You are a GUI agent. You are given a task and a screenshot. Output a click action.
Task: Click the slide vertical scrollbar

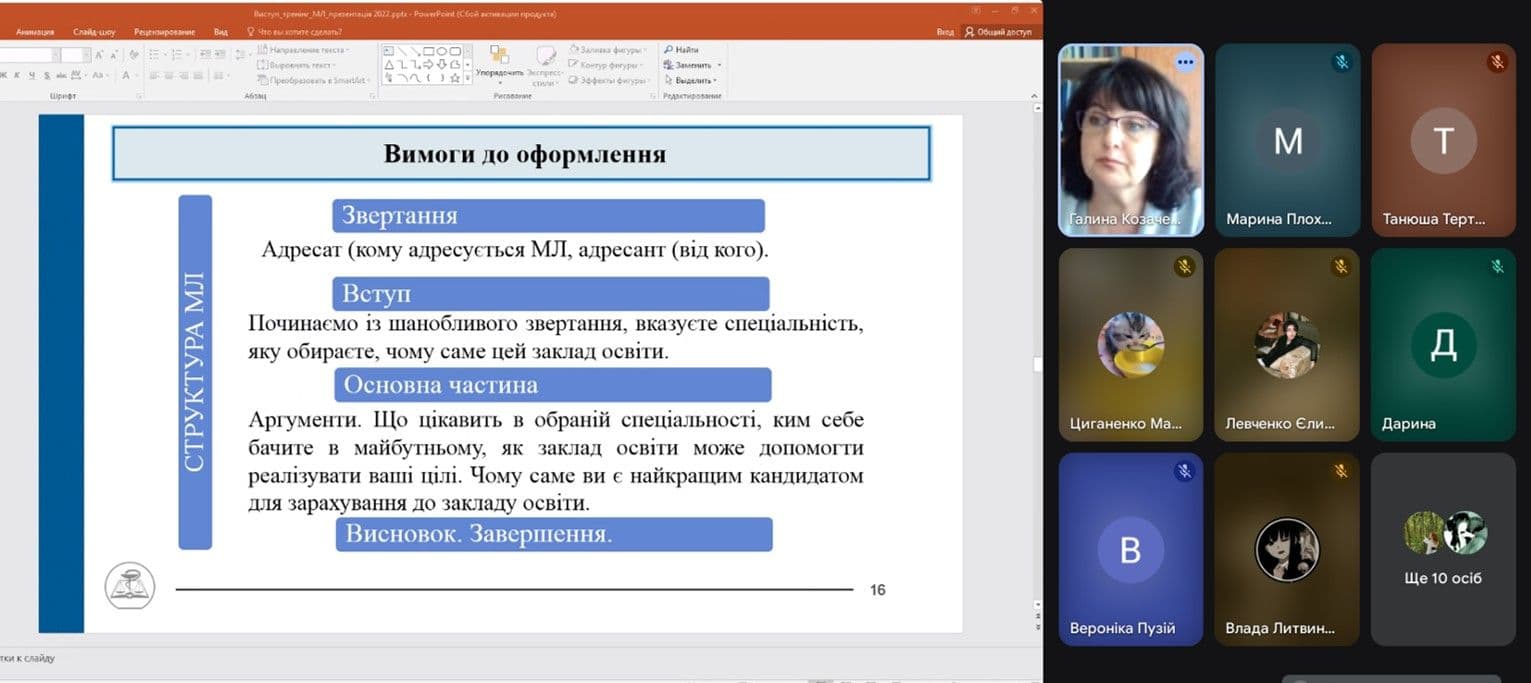point(1036,365)
